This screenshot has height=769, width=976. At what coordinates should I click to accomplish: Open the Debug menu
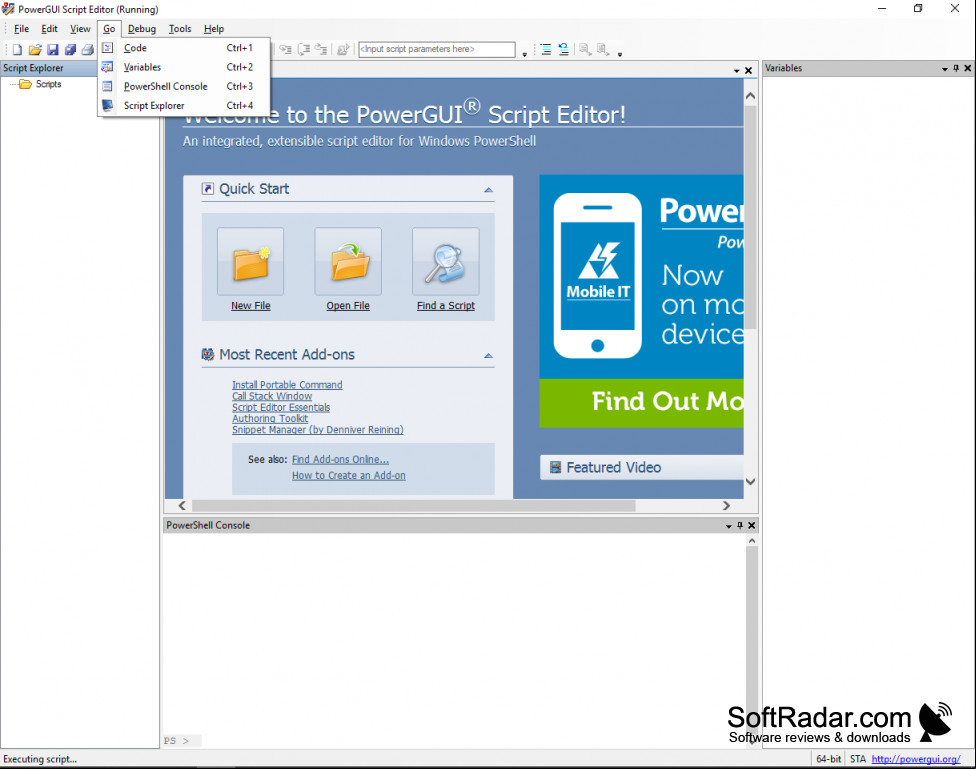pyautogui.click(x=142, y=29)
